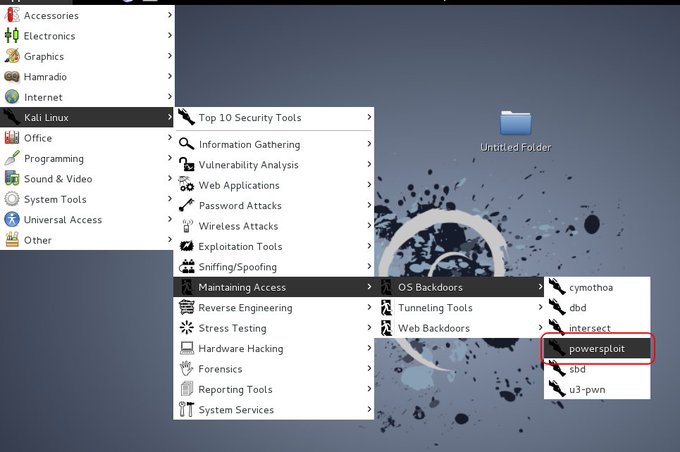
Task: Open the Maintaining Access menu item
Action: (x=273, y=287)
